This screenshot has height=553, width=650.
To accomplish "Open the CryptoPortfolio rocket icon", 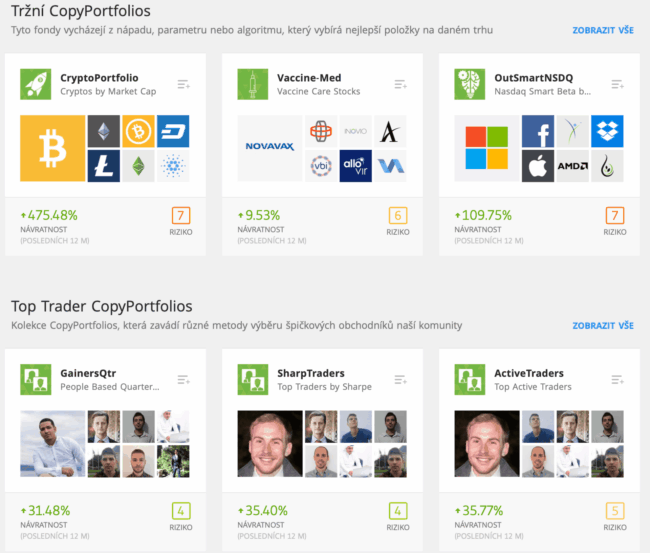I will [36, 84].
